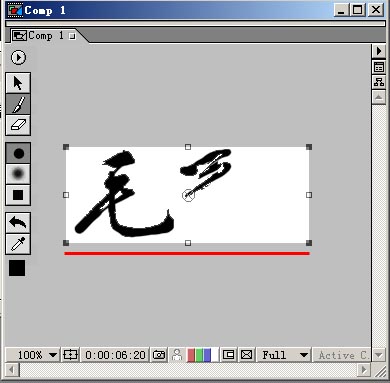Image resolution: width=390 pixels, height=383 pixels.
Task: Choose the square brush tip
Action: tap(18, 195)
